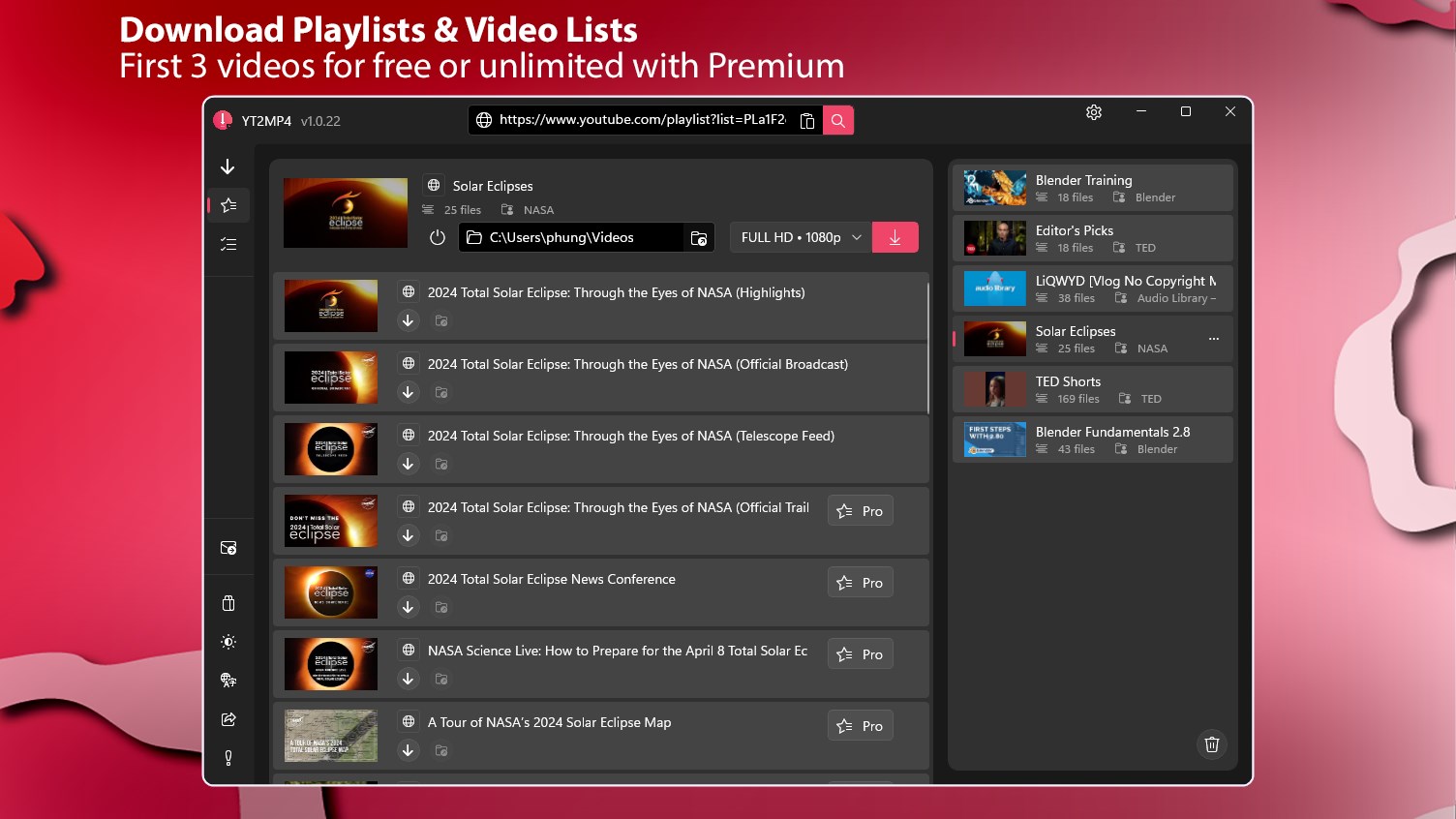This screenshot has height=819, width=1456.
Task: Click Pro button on NASA Science Live row
Action: pos(861,654)
